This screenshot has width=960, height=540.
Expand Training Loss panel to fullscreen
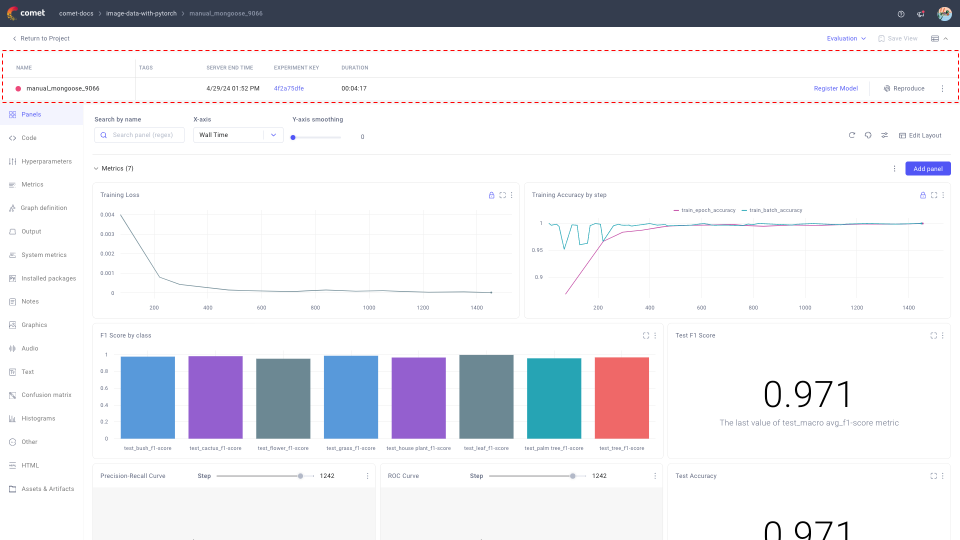[502, 195]
